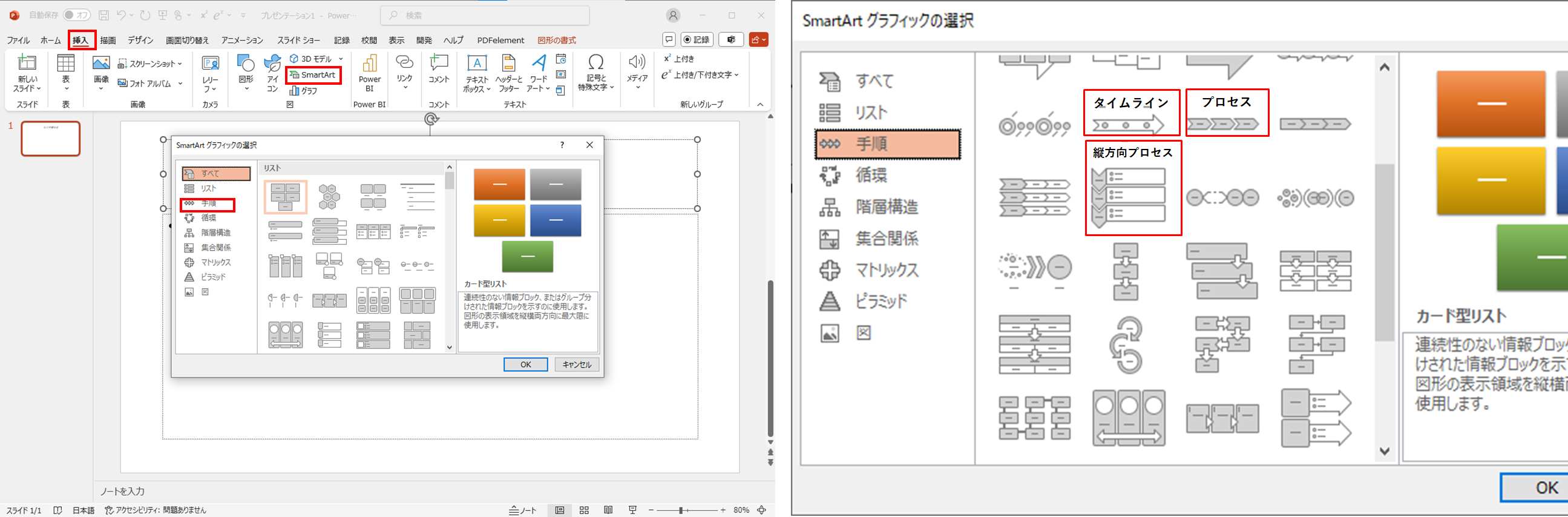Open the ファイル tab
Viewport: 1568px width, 517px height.
tap(18, 40)
